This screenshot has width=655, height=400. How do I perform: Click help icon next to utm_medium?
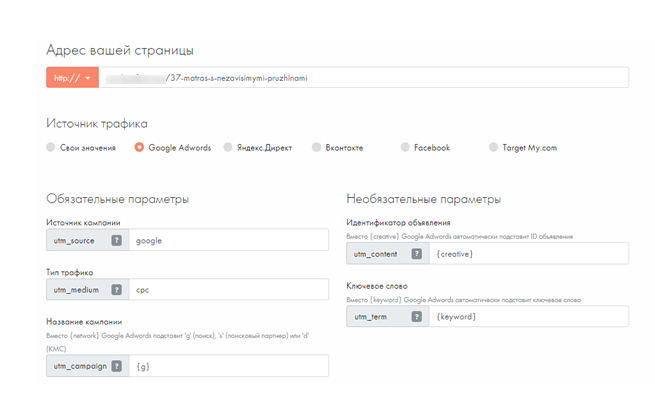pos(116,289)
